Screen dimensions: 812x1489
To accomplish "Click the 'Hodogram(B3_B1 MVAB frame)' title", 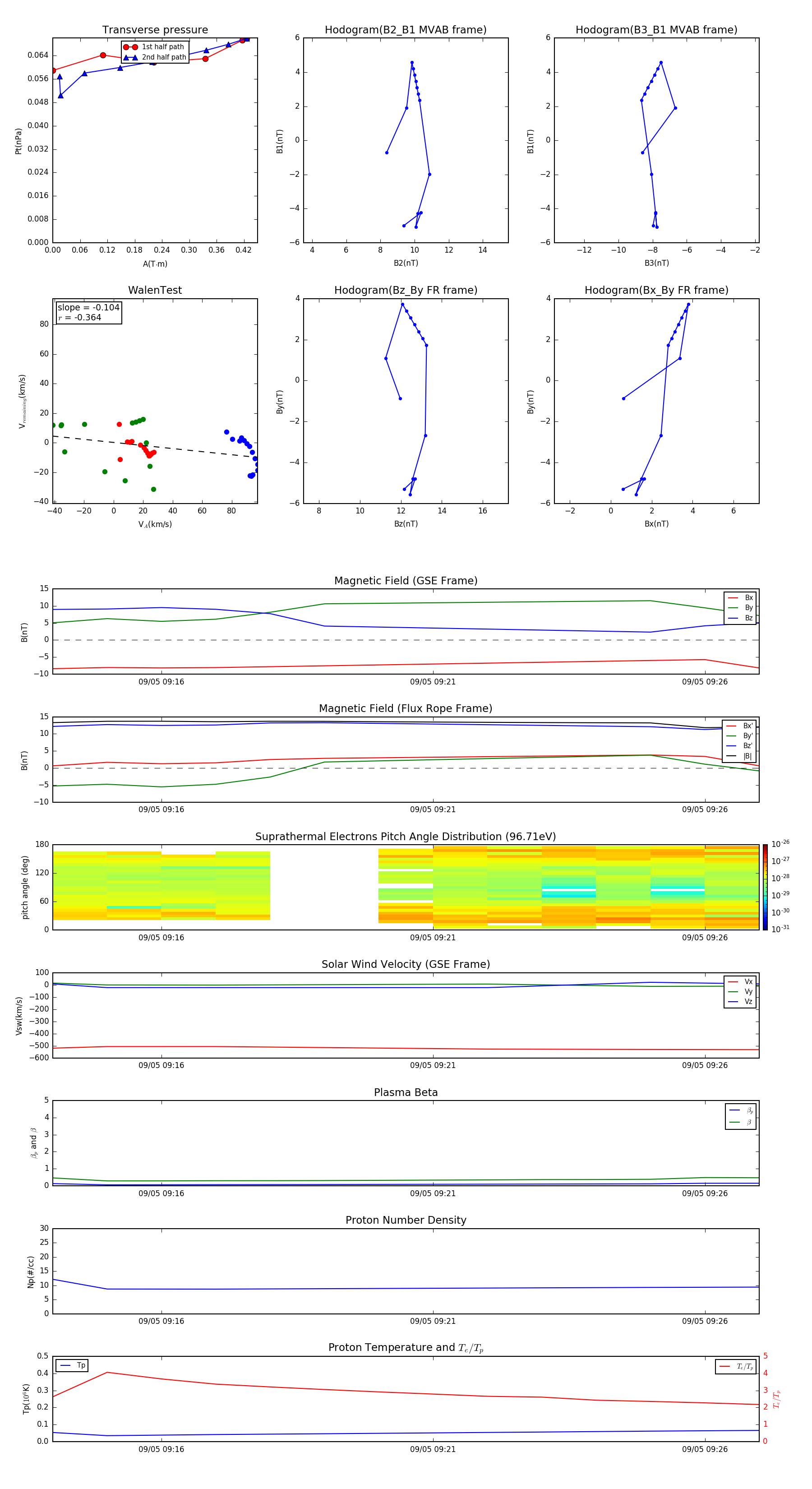I will [x=656, y=30].
